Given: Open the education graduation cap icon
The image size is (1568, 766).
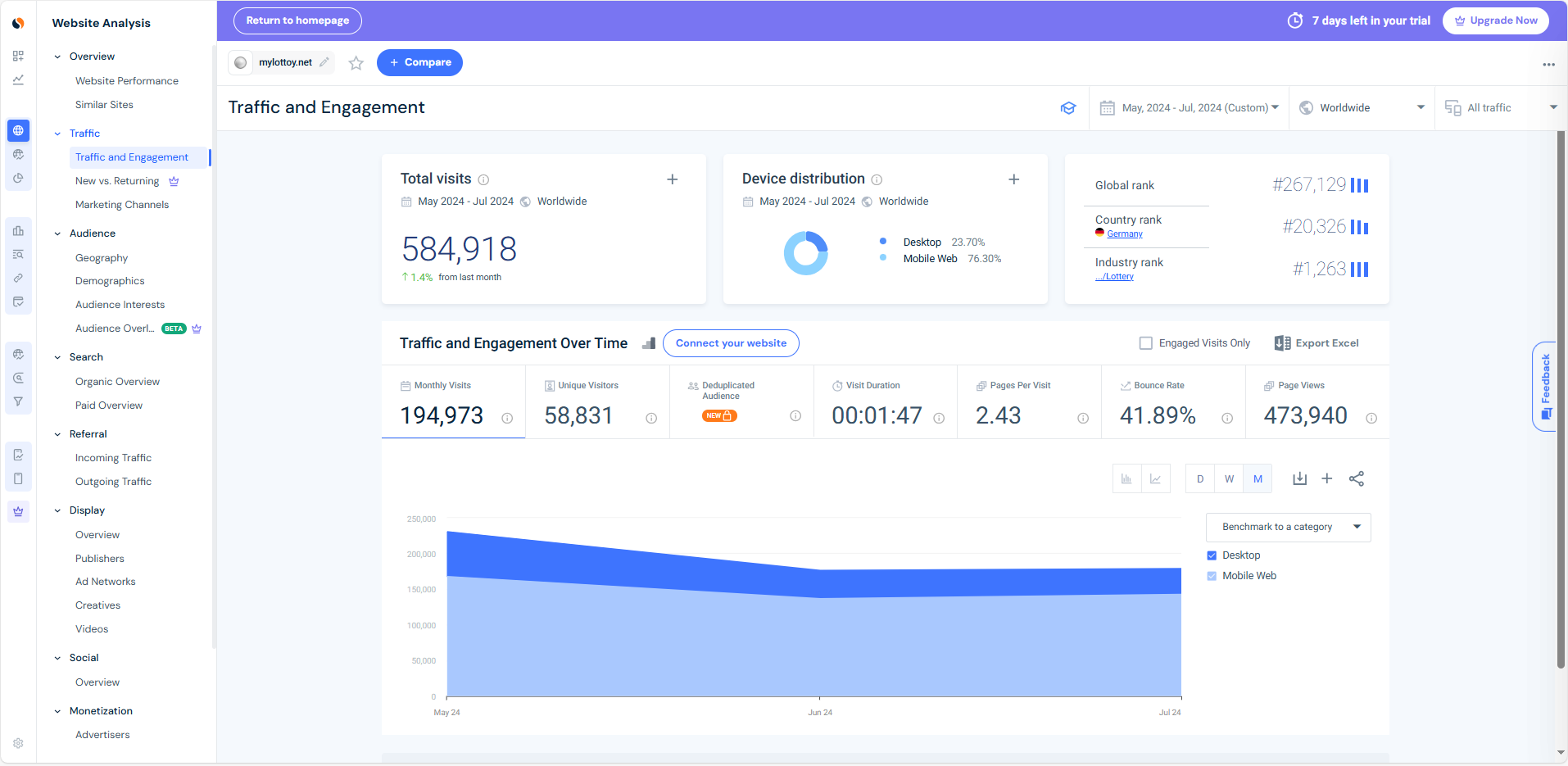Looking at the screenshot, I should [x=1067, y=108].
